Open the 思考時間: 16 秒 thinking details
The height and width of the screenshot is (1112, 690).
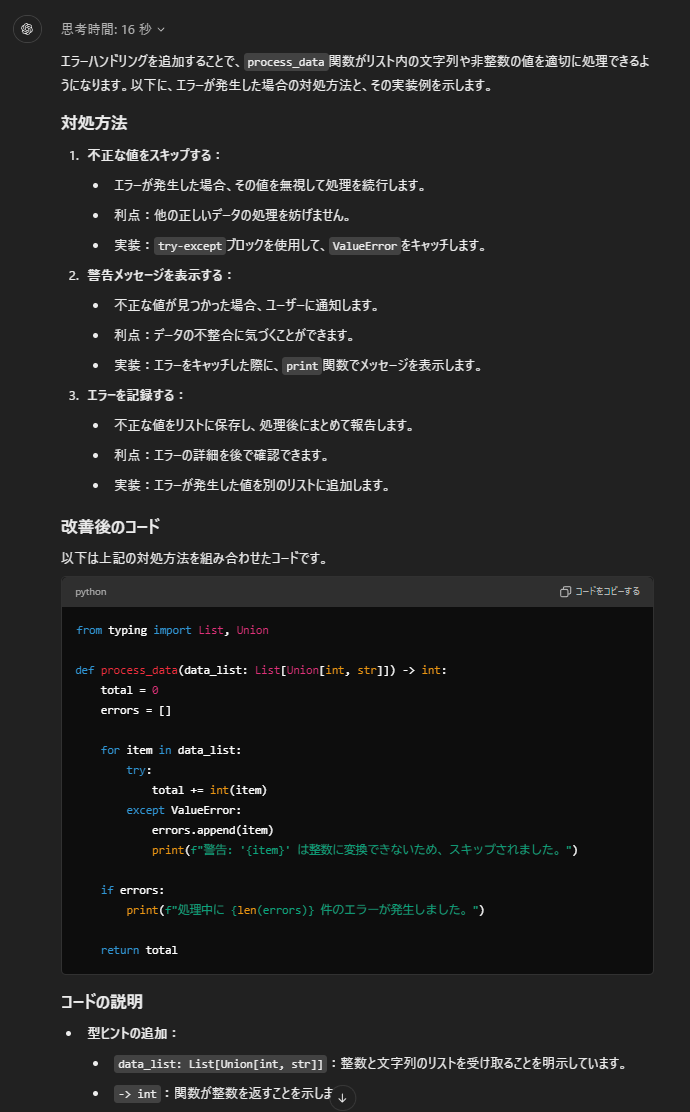105,30
